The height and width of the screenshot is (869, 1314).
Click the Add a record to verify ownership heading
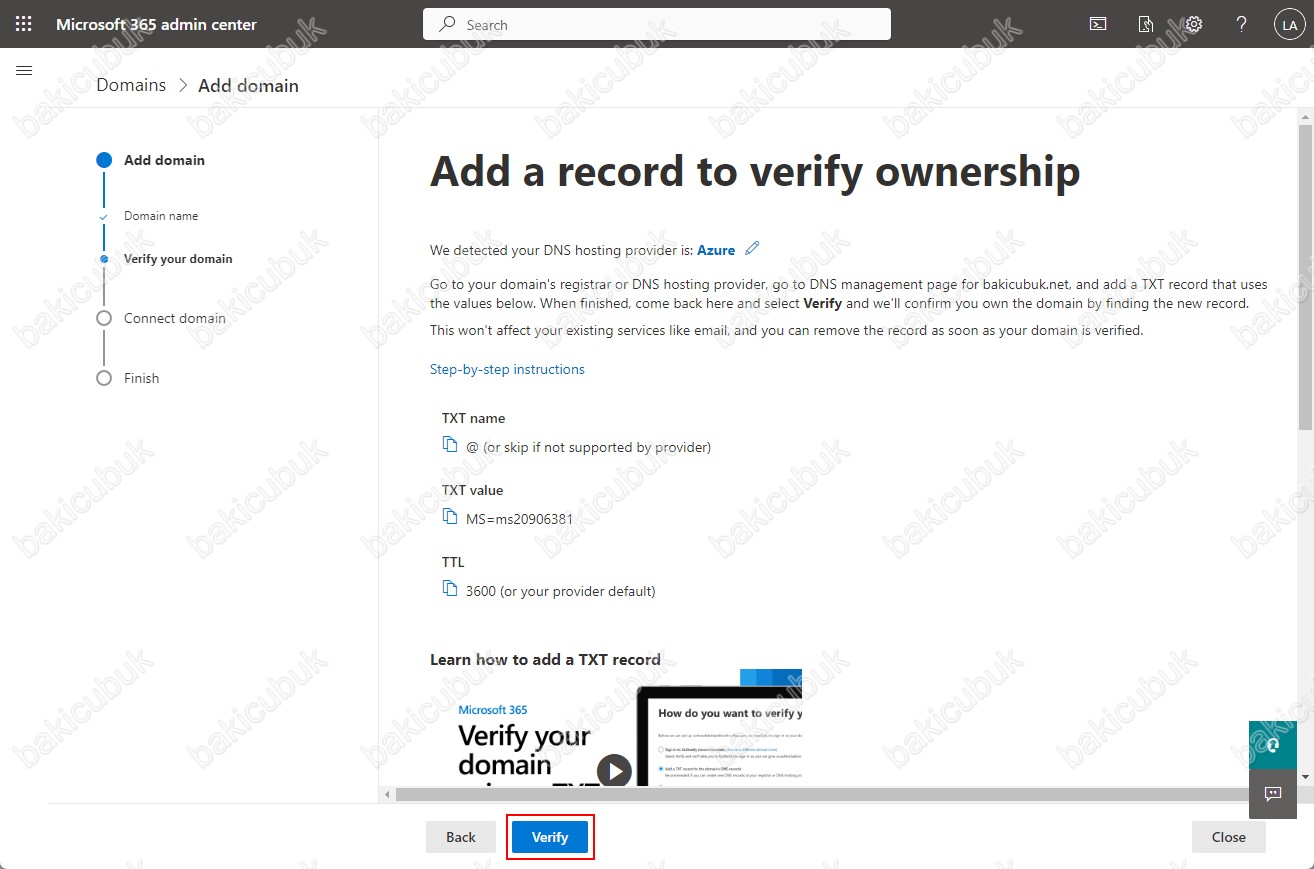tap(755, 171)
